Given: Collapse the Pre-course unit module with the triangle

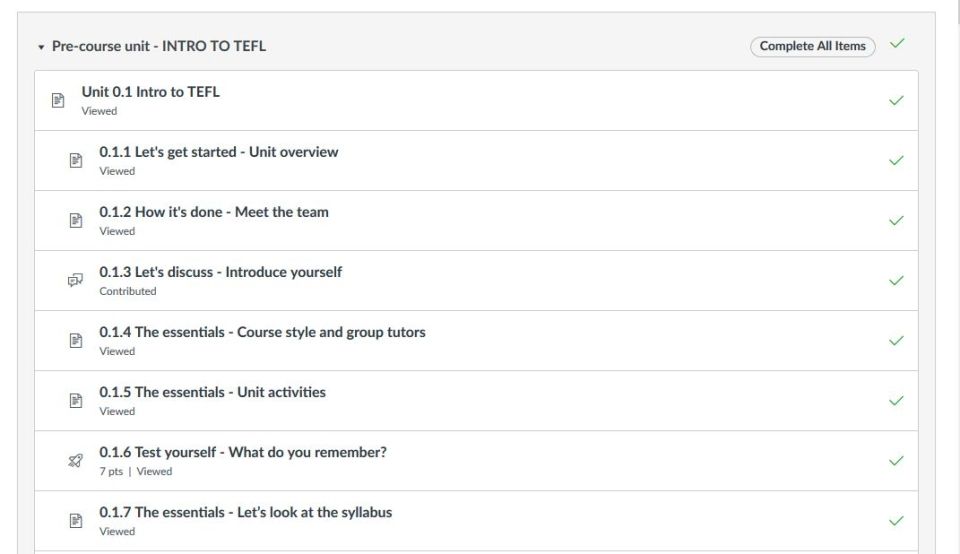Looking at the screenshot, I should click(x=41, y=47).
